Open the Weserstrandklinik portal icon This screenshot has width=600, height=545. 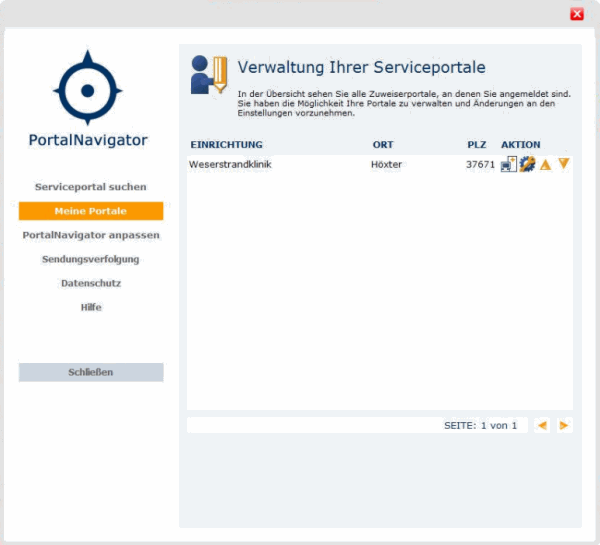(509, 164)
